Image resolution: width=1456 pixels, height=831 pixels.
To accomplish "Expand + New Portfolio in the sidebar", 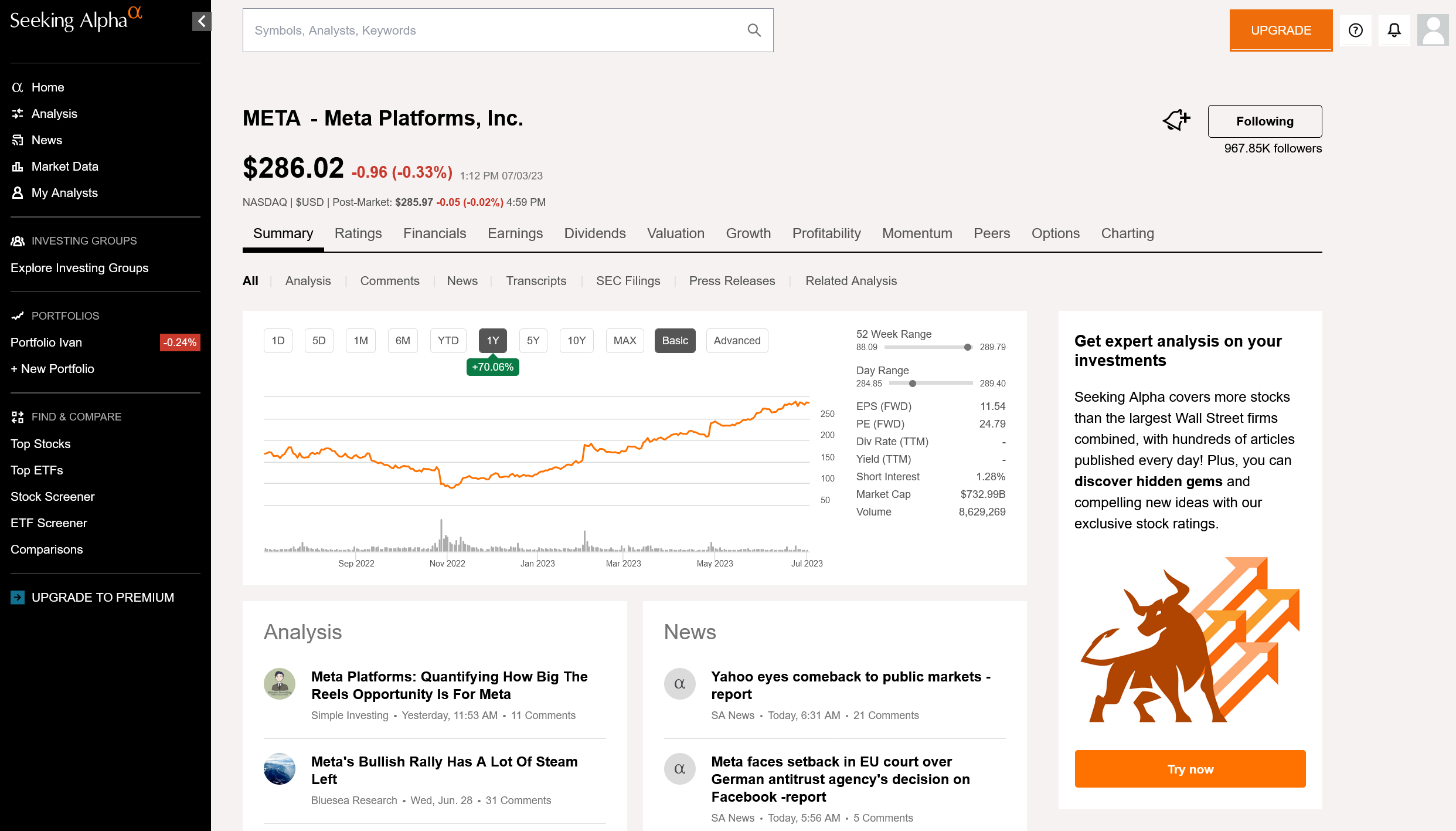I will click(x=53, y=369).
